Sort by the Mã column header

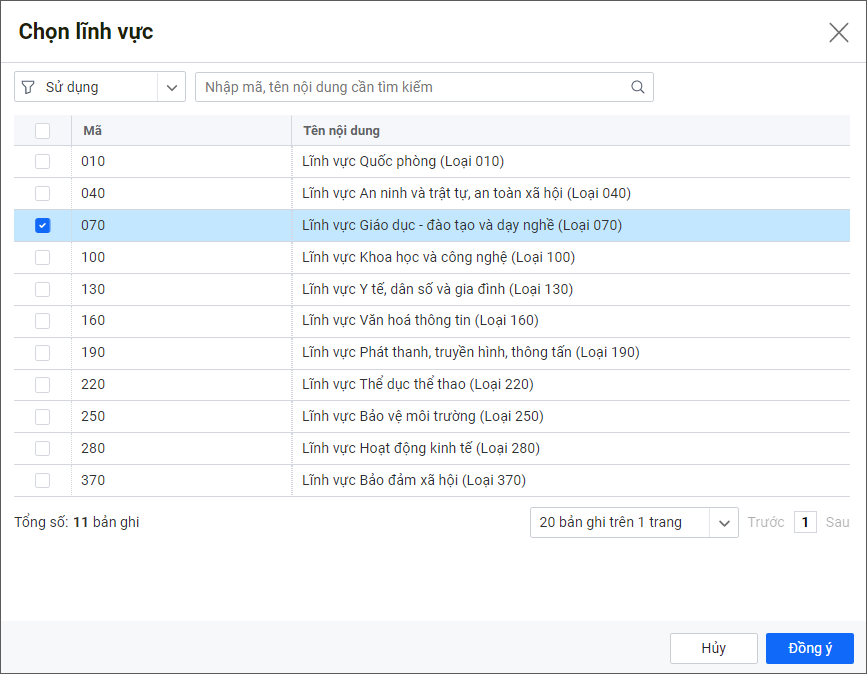click(x=93, y=130)
